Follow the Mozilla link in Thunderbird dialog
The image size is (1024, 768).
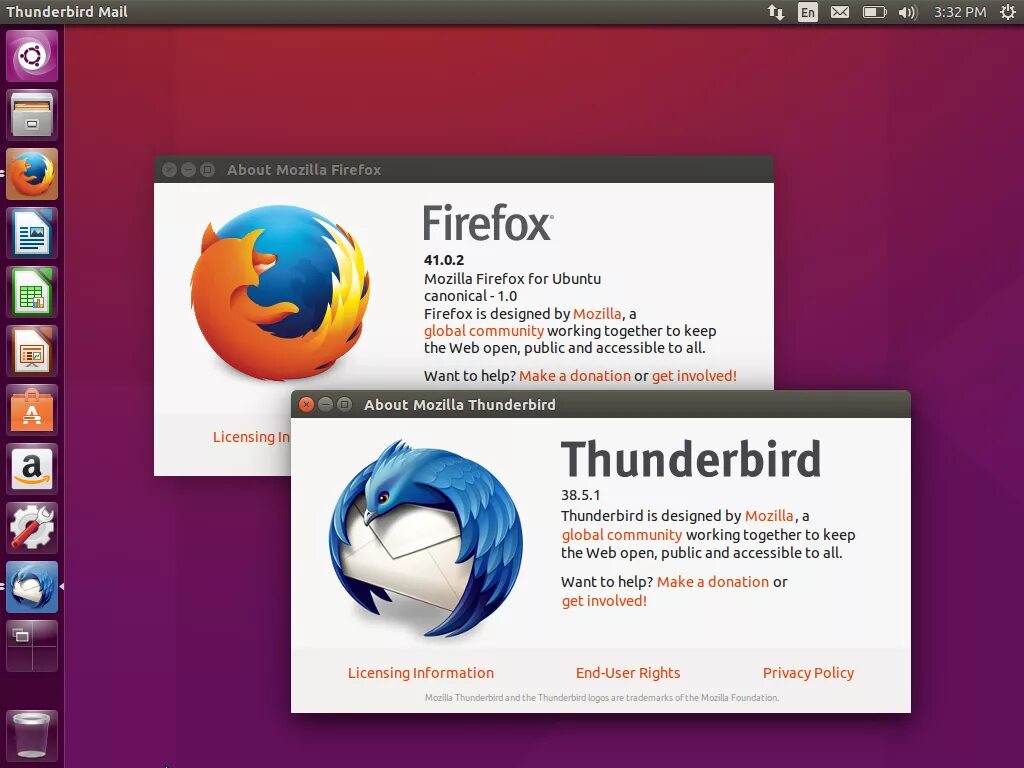click(x=769, y=516)
